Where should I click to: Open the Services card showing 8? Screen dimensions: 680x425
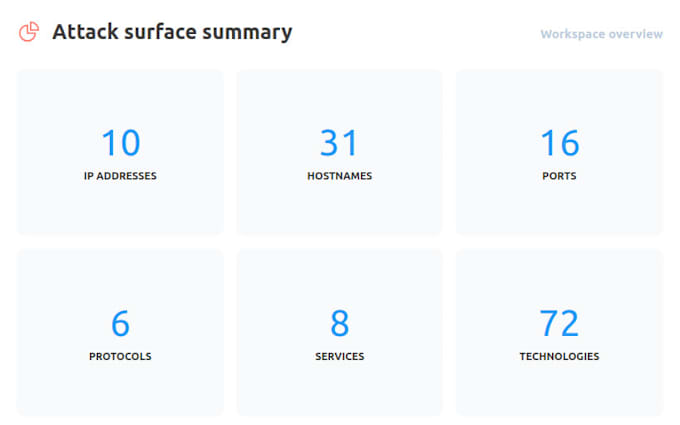pyautogui.click(x=340, y=333)
